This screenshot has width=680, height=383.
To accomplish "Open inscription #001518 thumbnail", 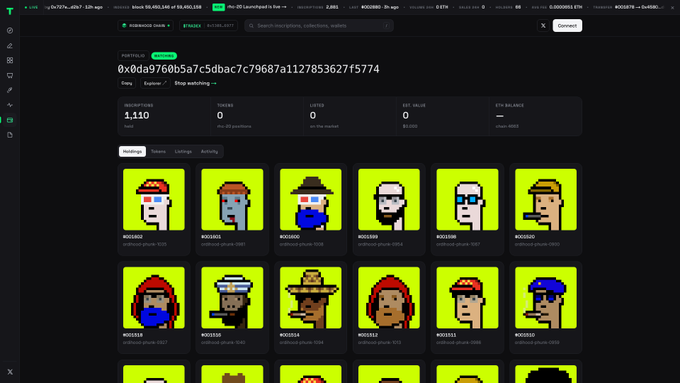I will 154,298.
